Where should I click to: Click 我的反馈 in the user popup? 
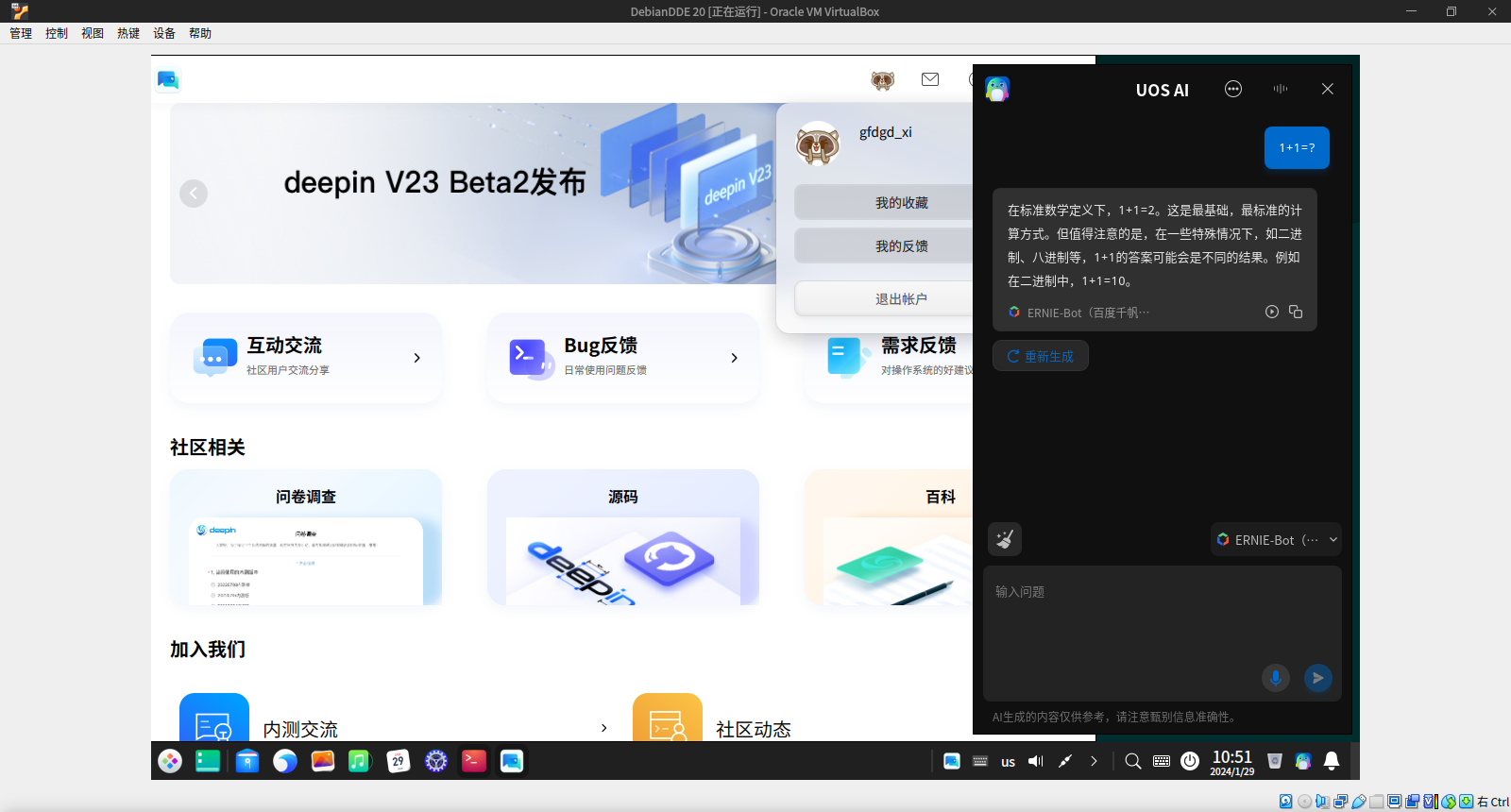point(884,245)
